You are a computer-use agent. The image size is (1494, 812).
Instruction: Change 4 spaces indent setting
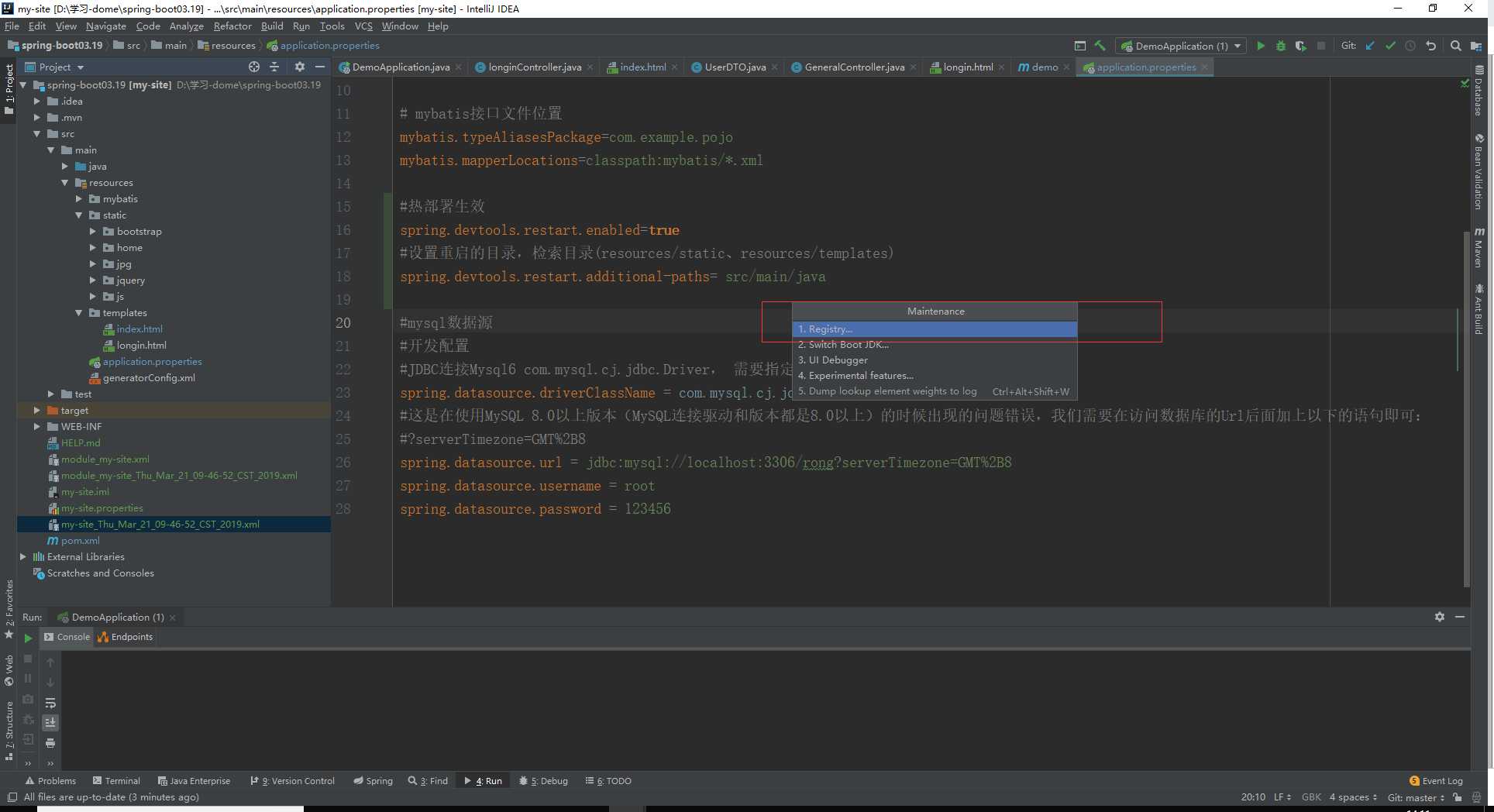point(1353,797)
